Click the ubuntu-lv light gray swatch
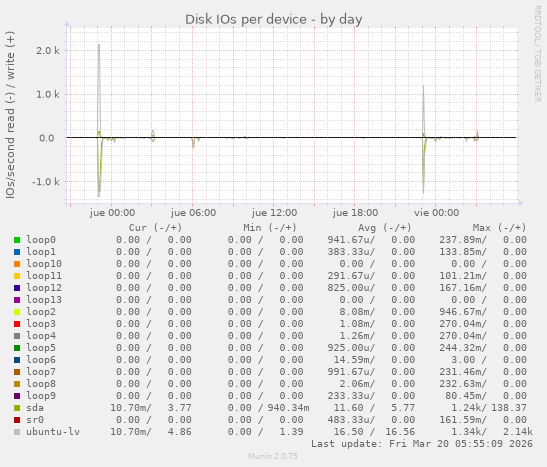 17,432
